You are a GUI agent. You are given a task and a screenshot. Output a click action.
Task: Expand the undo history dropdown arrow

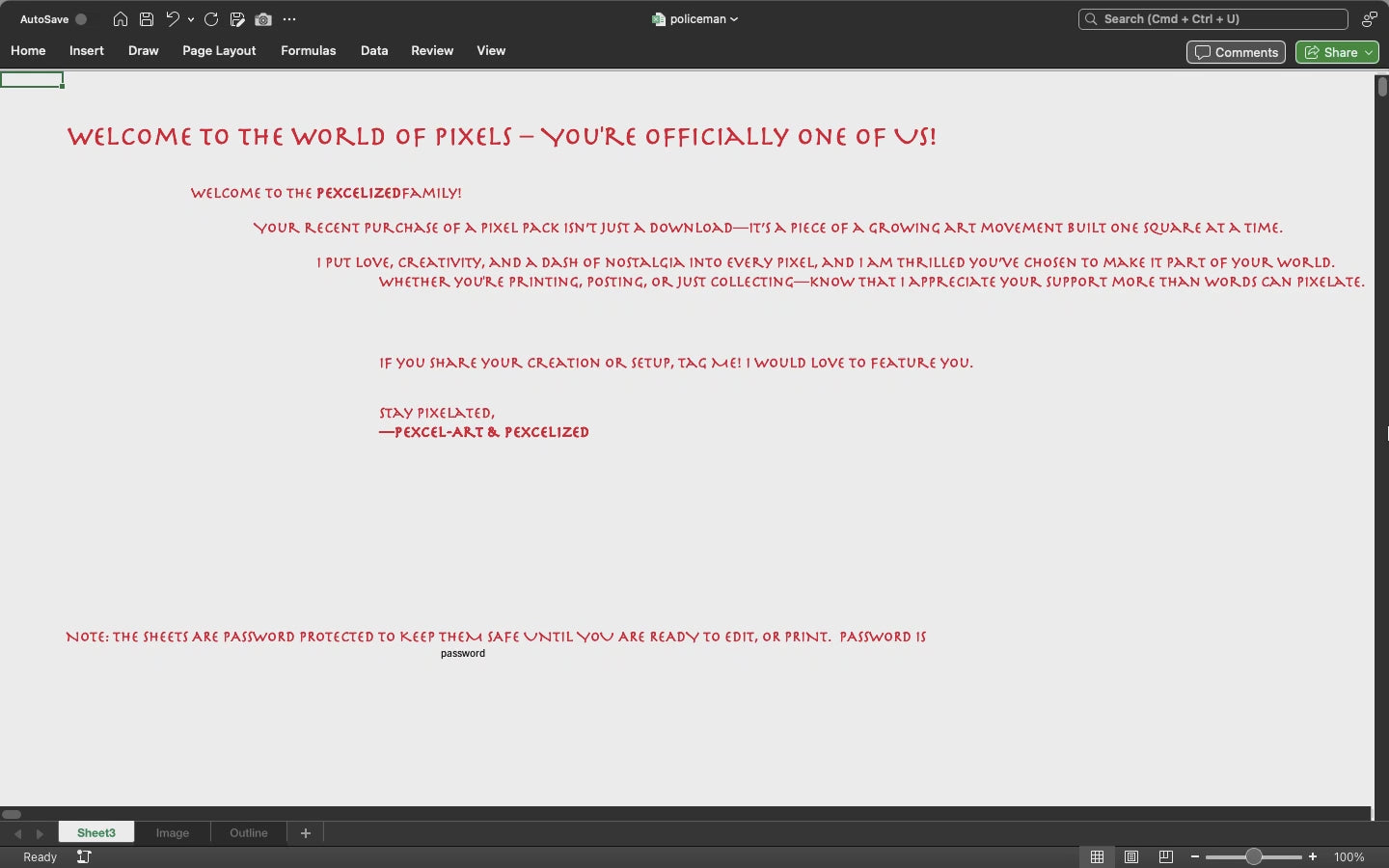click(191, 19)
